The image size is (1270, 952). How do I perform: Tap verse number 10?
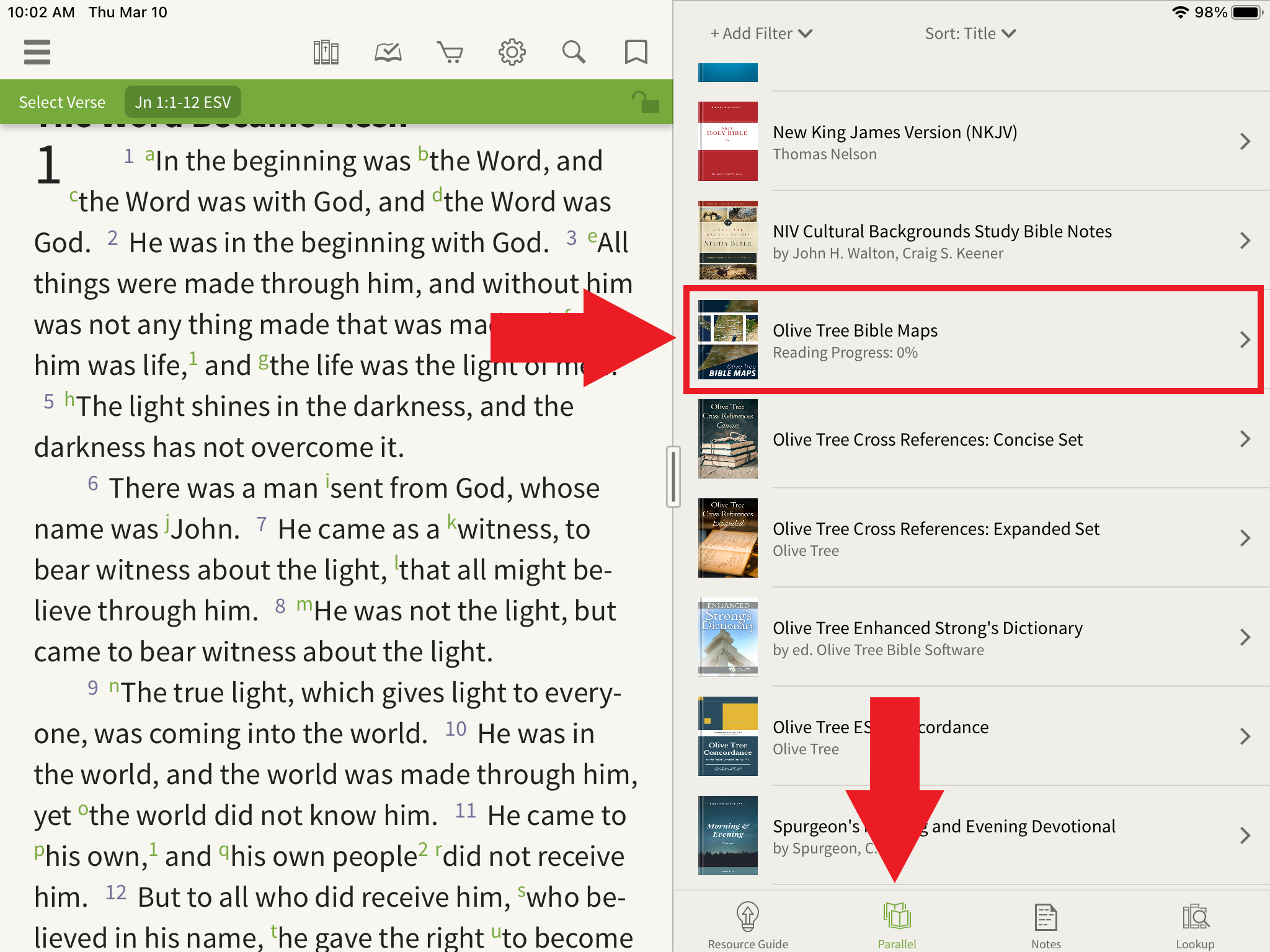point(456,729)
